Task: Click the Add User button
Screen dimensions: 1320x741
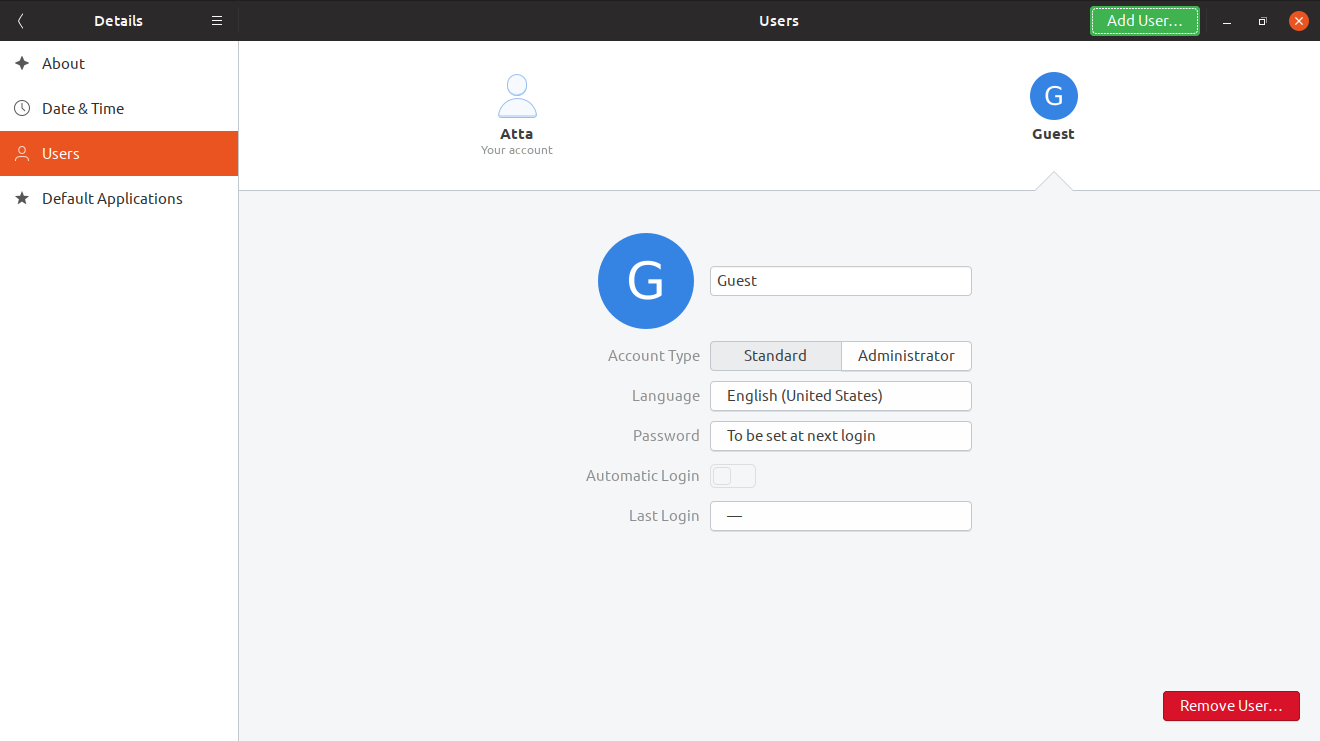Action: [1144, 21]
